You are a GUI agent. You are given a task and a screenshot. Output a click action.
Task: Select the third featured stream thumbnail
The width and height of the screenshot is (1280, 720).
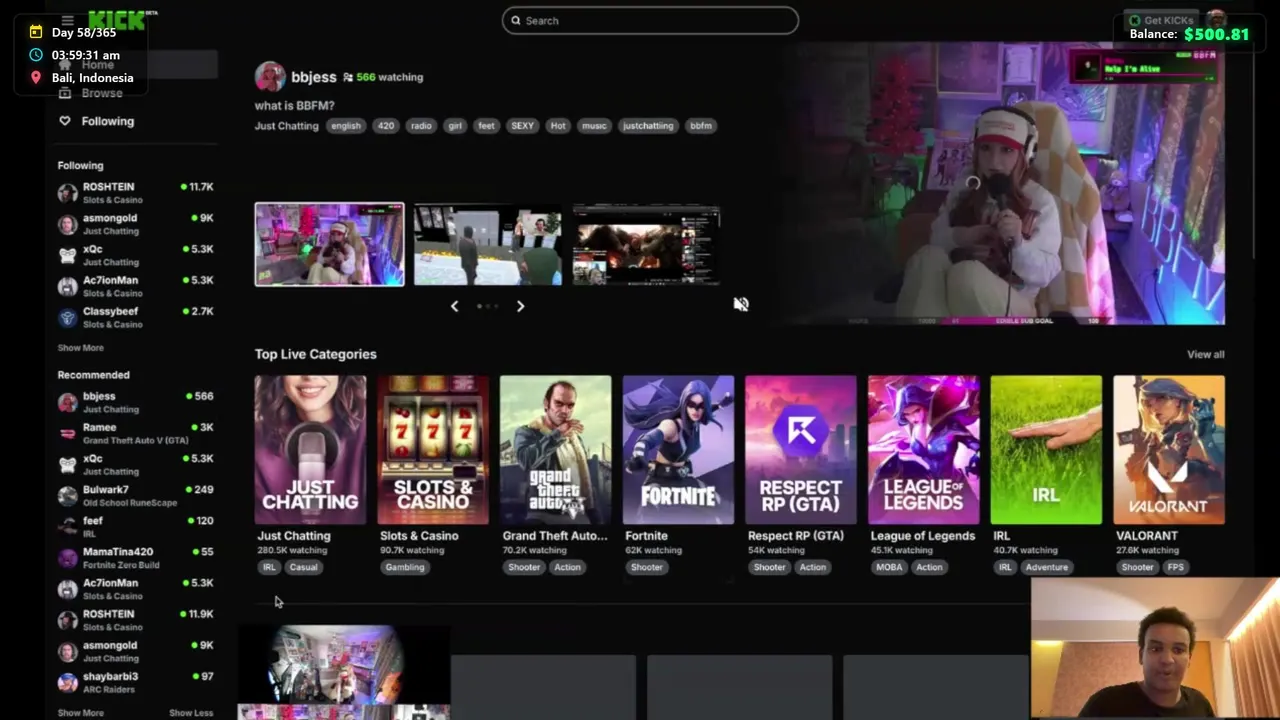(646, 245)
